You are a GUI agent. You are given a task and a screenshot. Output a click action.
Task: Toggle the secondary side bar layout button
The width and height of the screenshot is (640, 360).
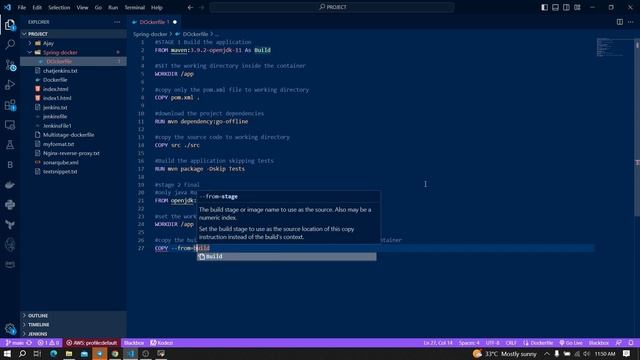tap(566, 7)
